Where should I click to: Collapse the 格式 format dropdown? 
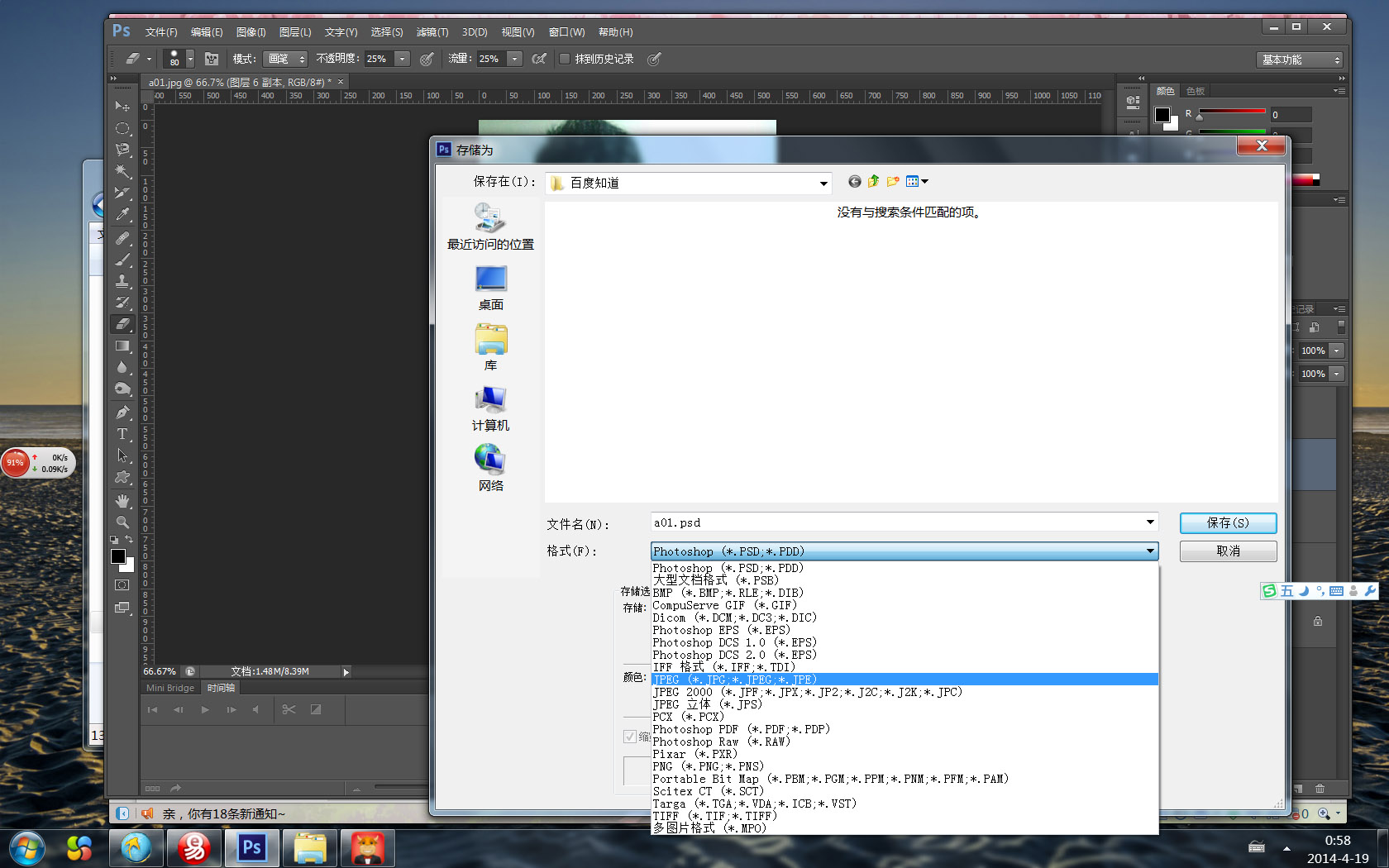click(x=1149, y=551)
